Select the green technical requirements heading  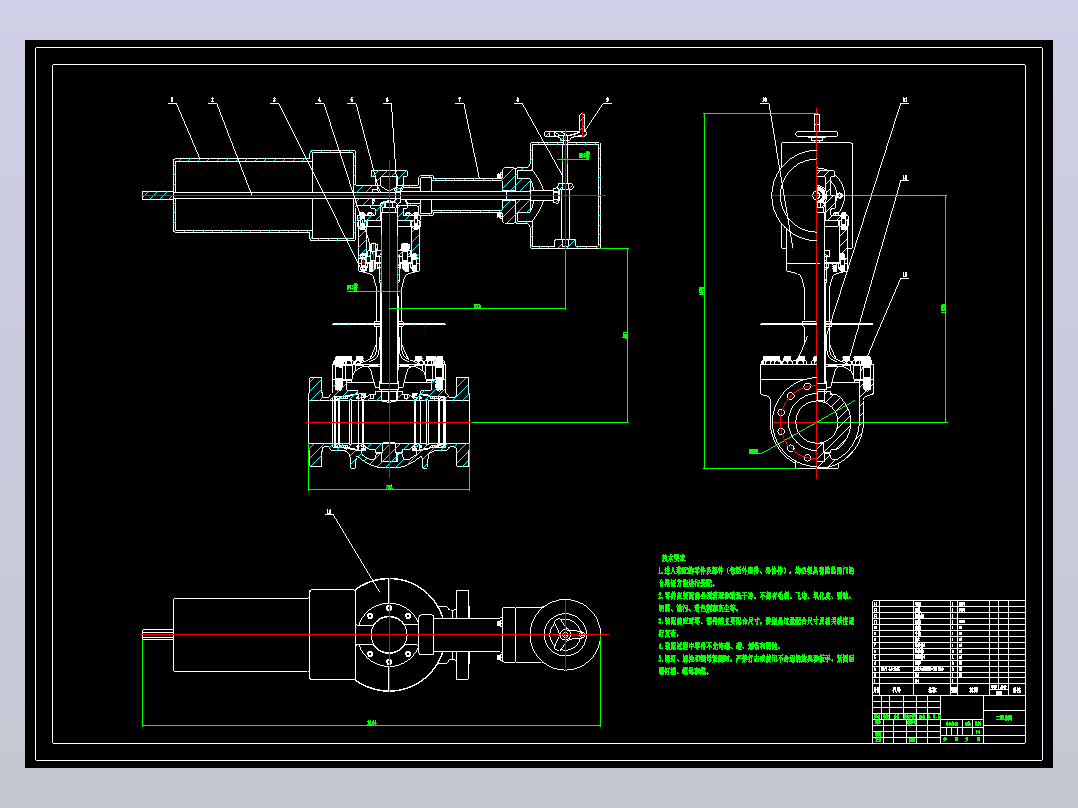pos(674,558)
